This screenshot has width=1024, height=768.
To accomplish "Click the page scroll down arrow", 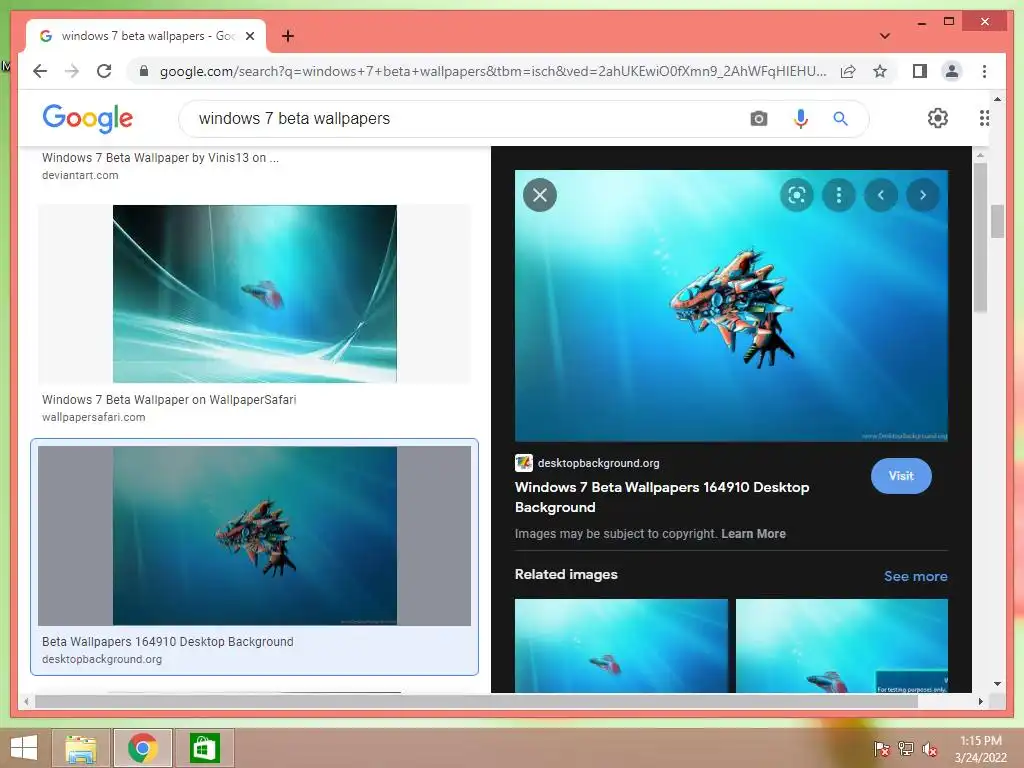I will (x=997, y=684).
